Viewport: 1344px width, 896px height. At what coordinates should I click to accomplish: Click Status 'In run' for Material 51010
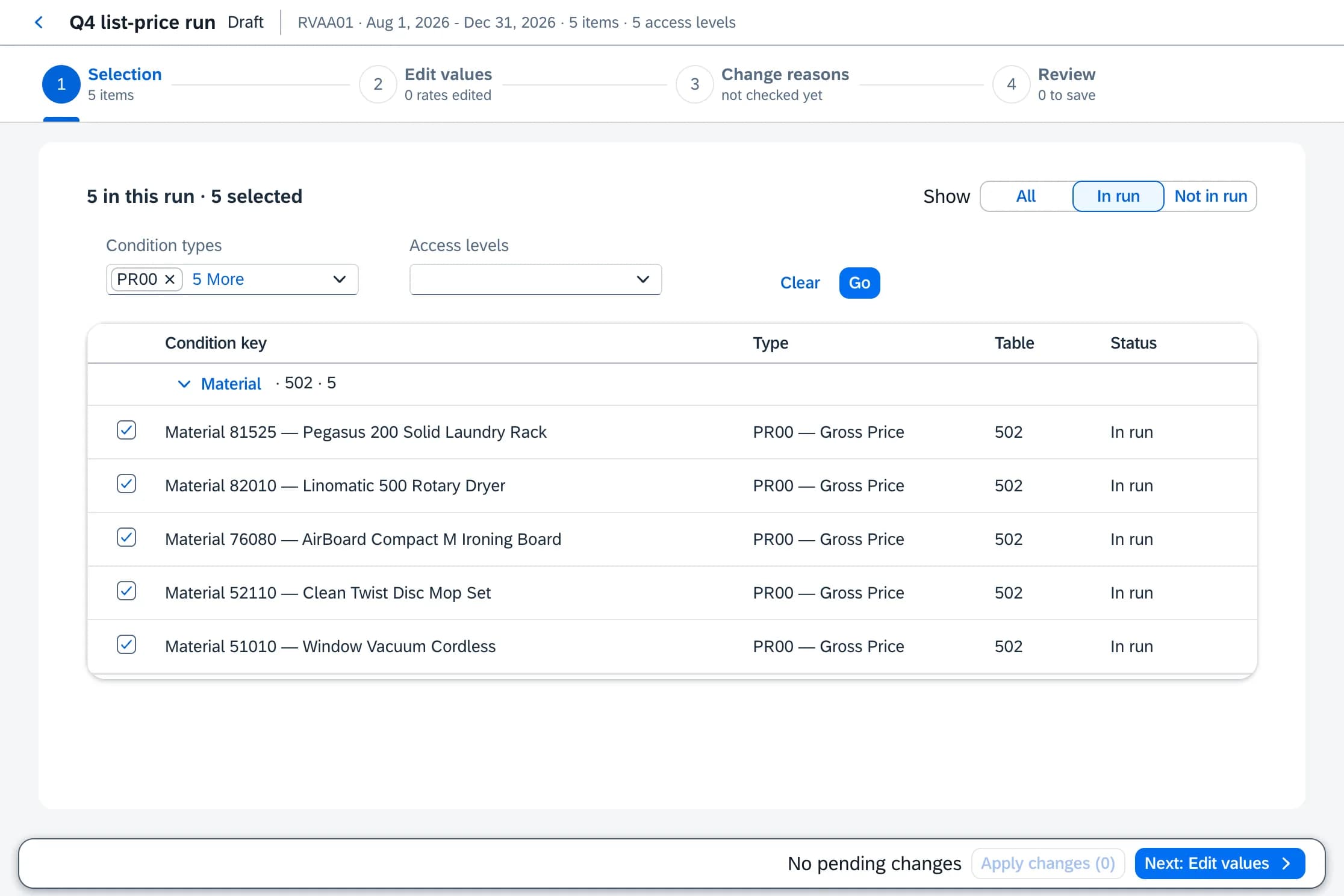coord(1131,646)
